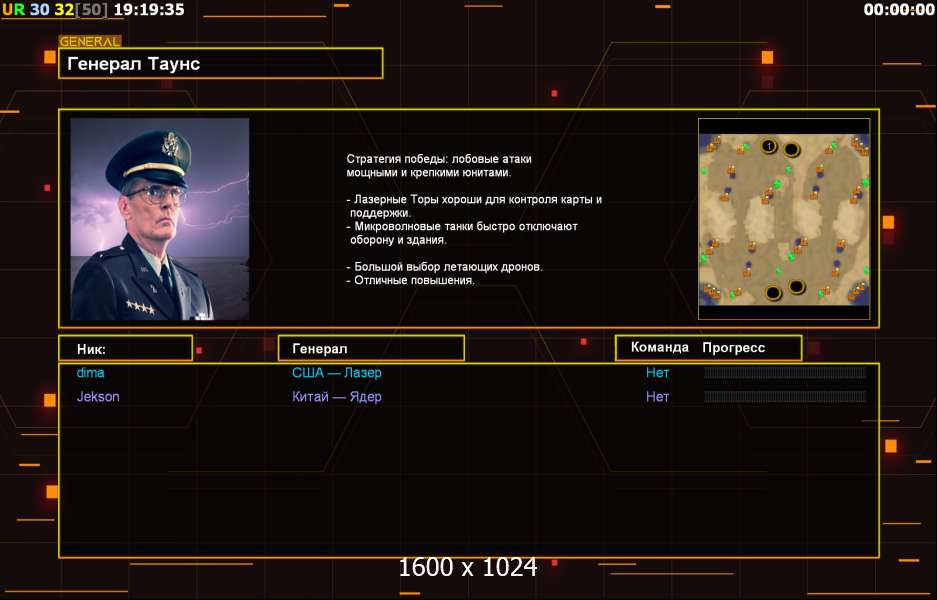This screenshot has width=937, height=600.
Task: Click the "Прогресс" column header
Action: [733, 348]
